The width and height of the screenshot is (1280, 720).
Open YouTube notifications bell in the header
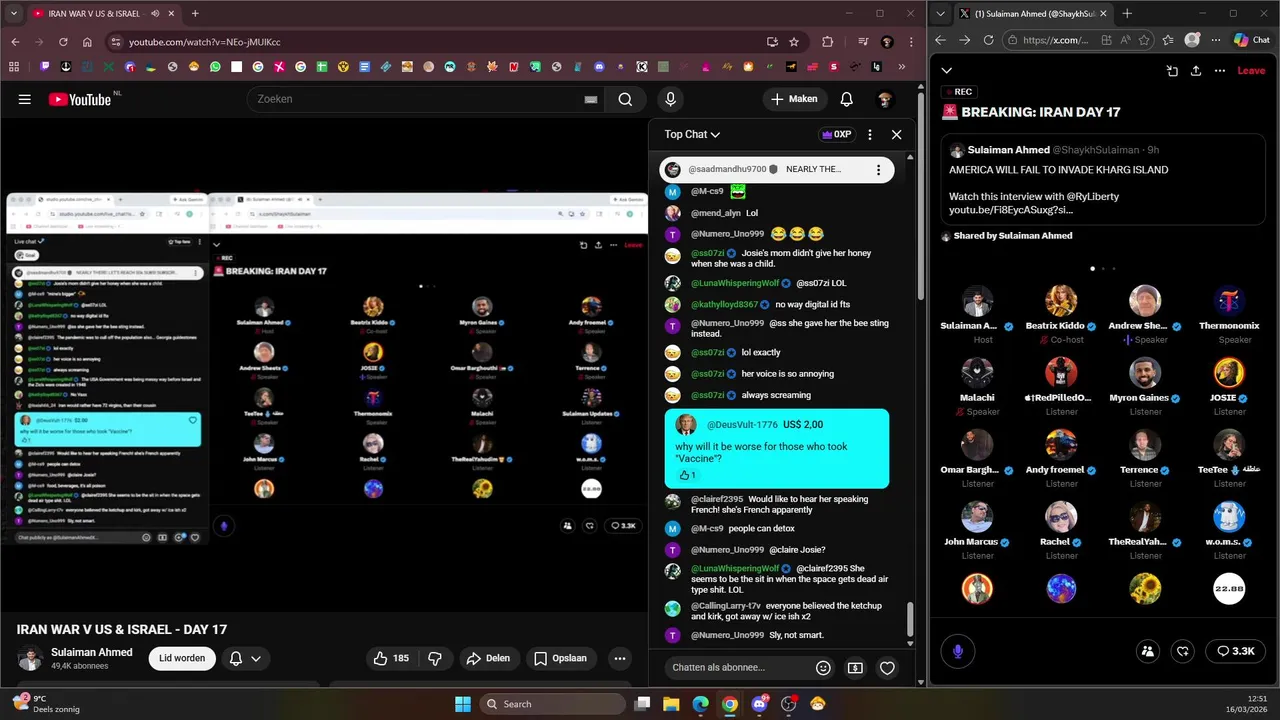pos(846,99)
